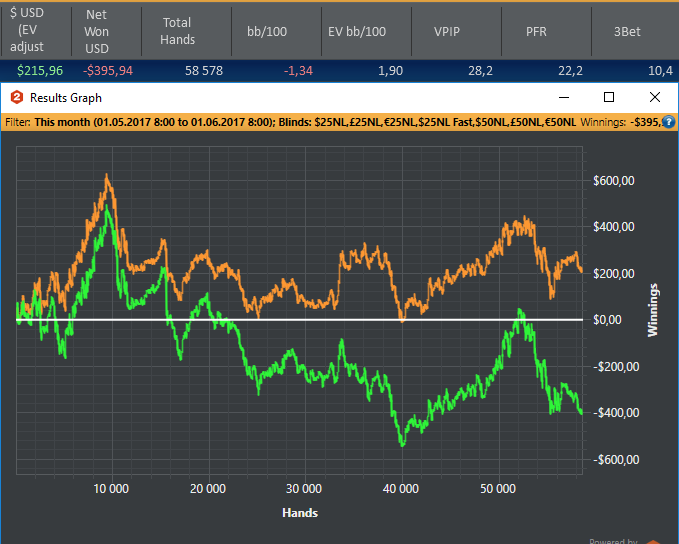
Task: Sort by the EV bb/100 column header
Action: click(366, 31)
